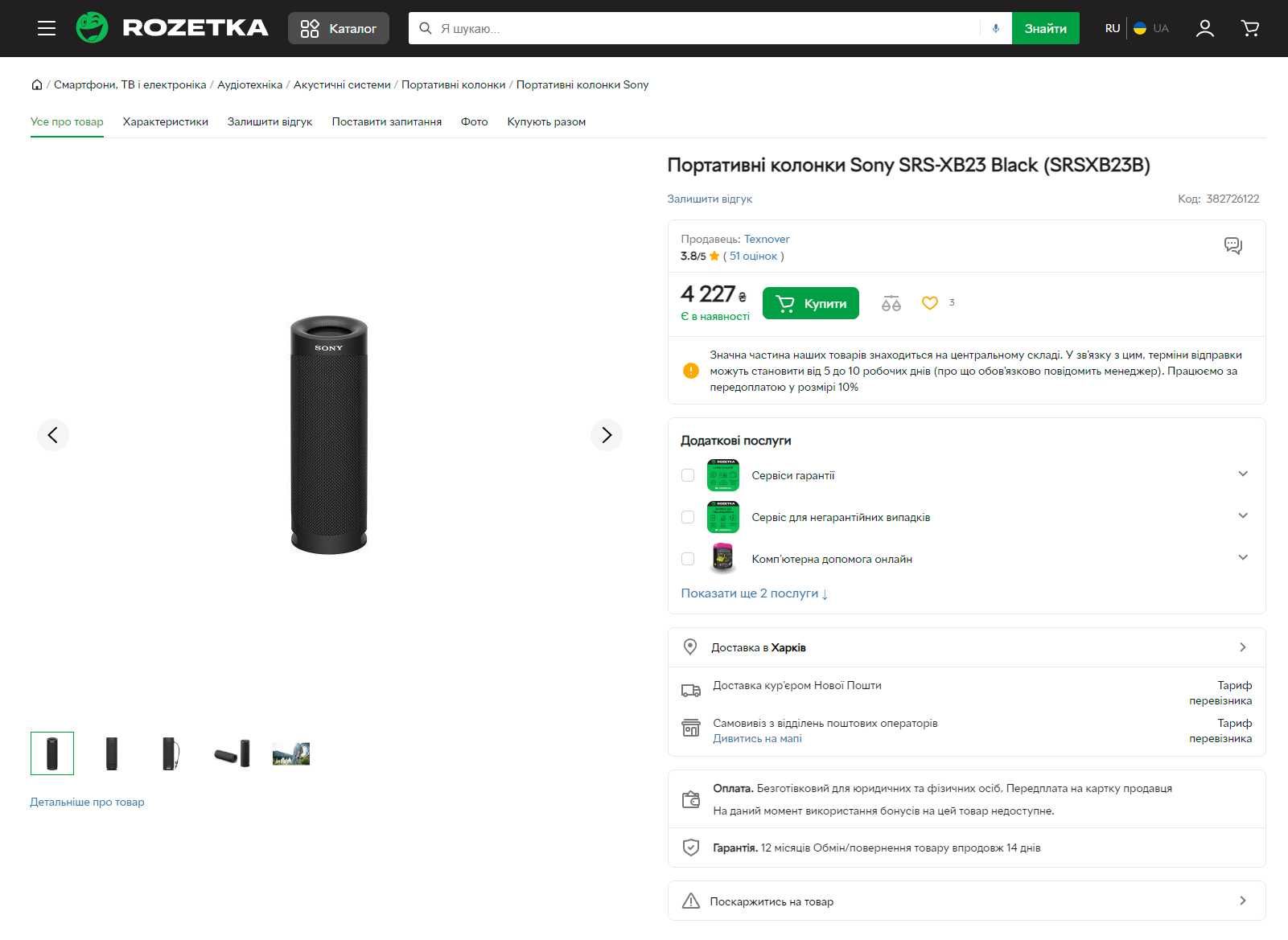
Task: Click the warranty shield icon
Action: 690,848
